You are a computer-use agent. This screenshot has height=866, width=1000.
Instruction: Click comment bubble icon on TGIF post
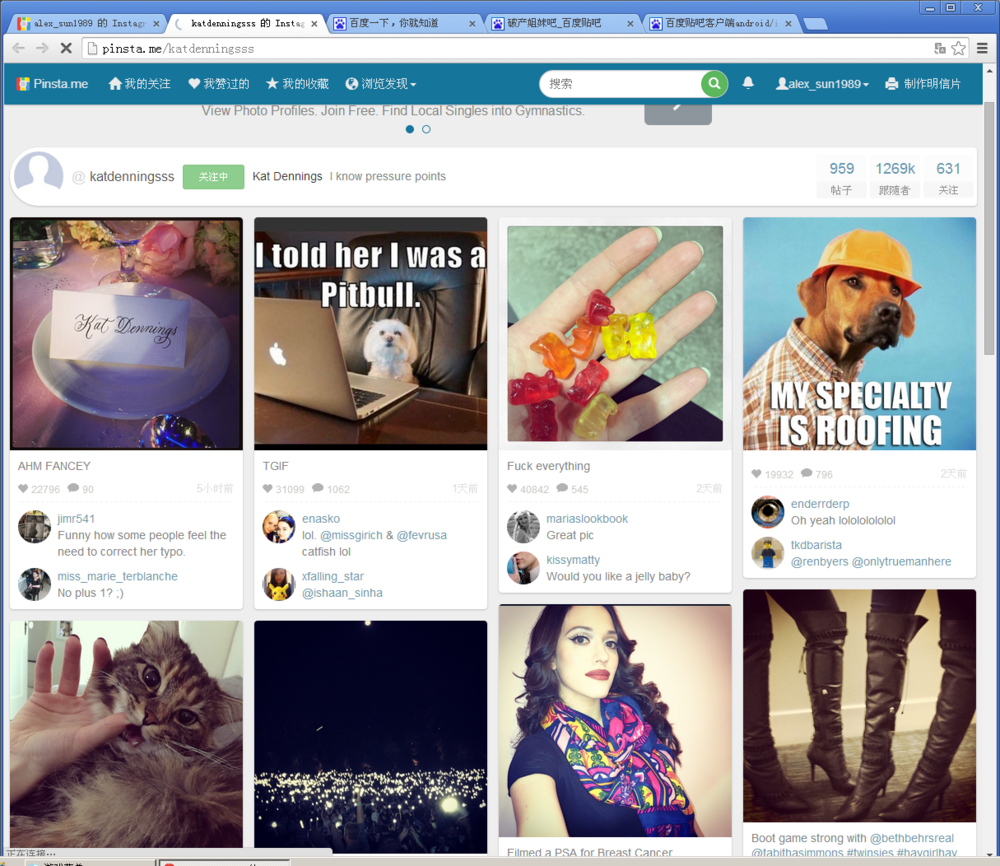click(318, 488)
